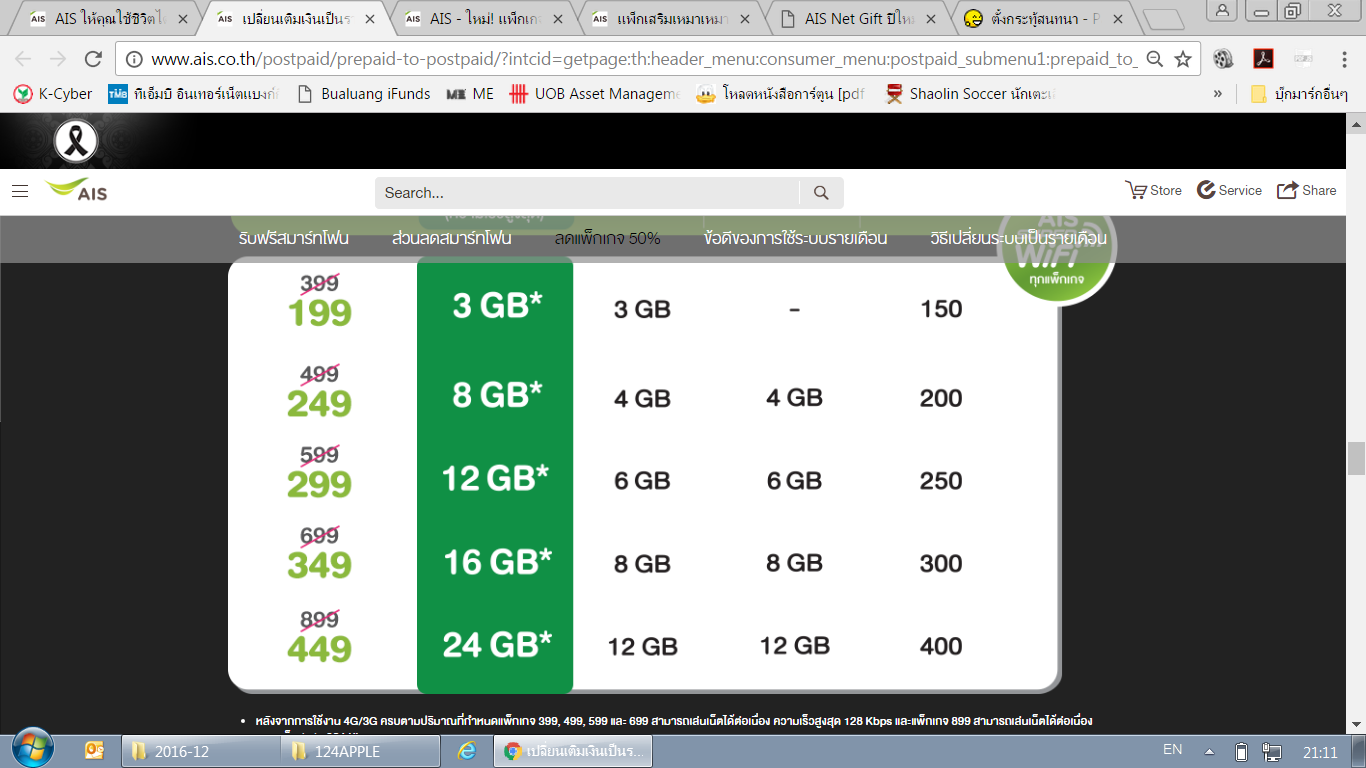Close the first AIS browser tab
The height and width of the screenshot is (768, 1366).
(182, 19)
